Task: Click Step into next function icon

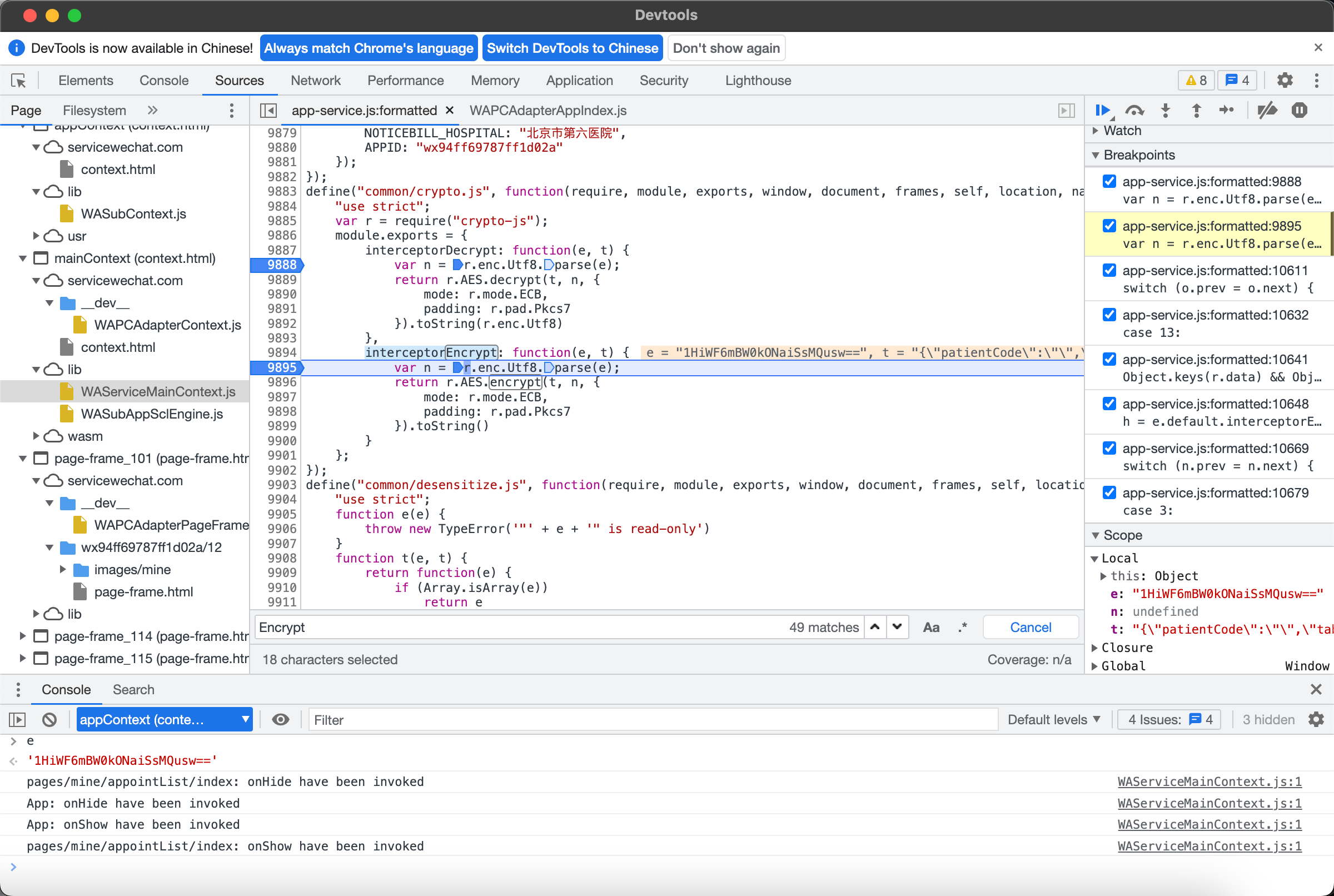Action: coord(1166,110)
